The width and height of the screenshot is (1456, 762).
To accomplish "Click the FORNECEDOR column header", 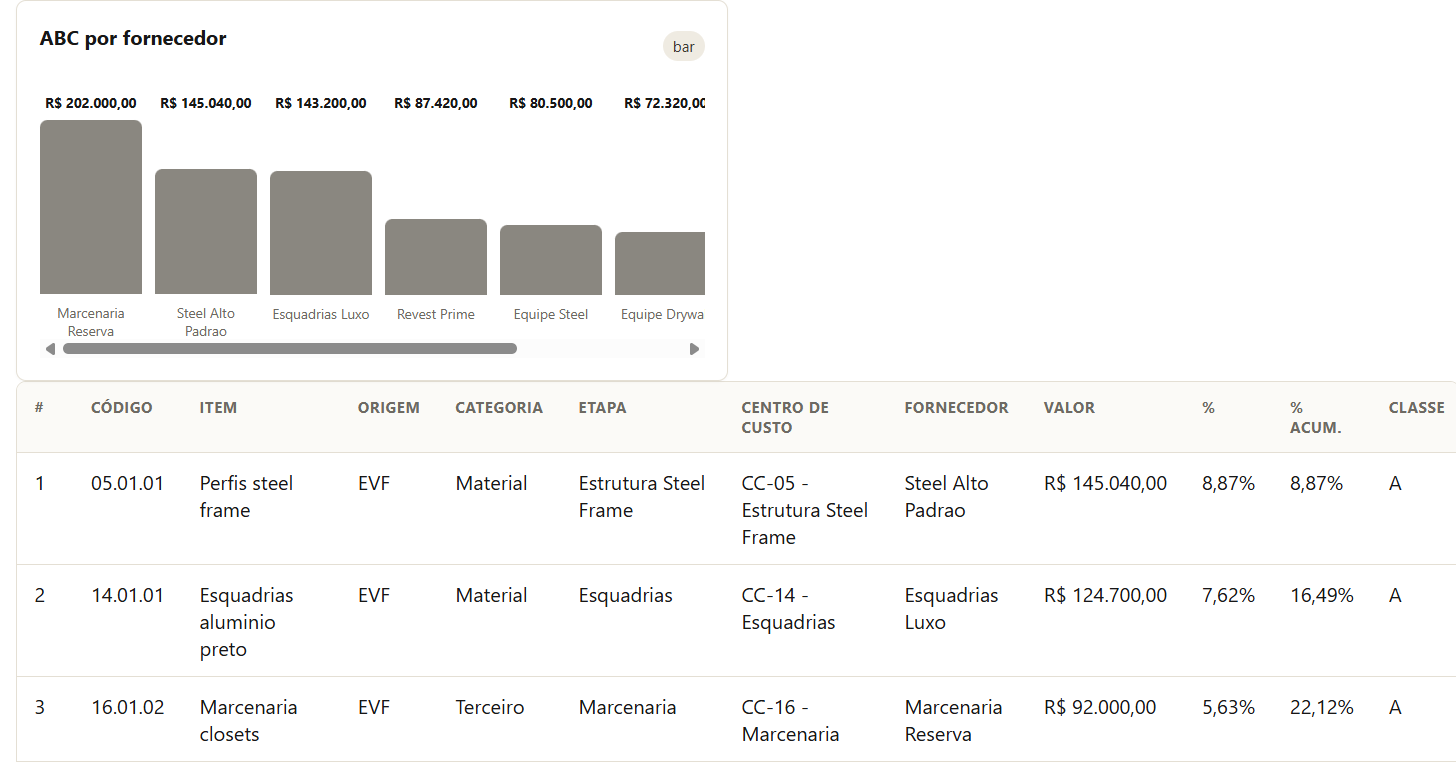I will (x=957, y=408).
